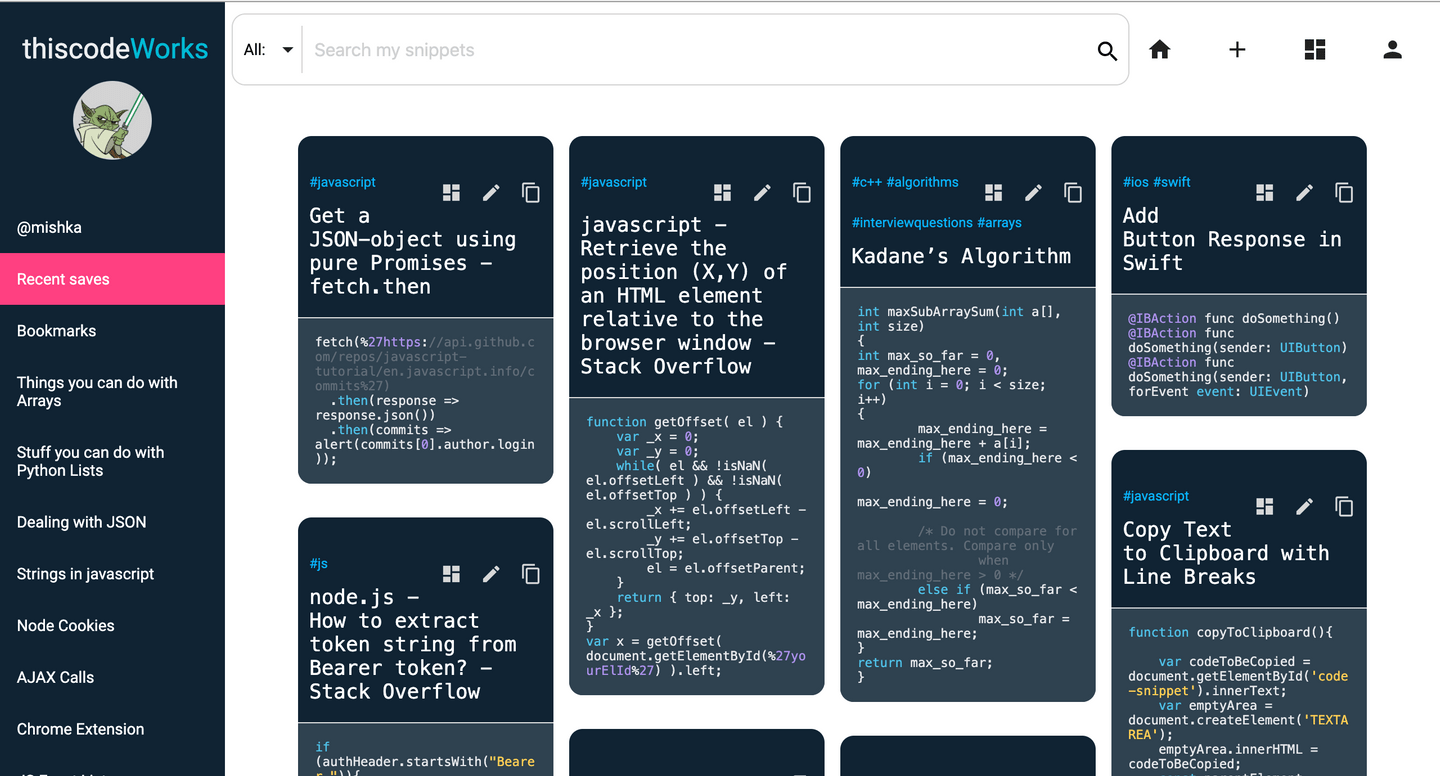Copy the Swift button snippet via copy icon
Screen dimensions: 1440x776
coord(1344,192)
